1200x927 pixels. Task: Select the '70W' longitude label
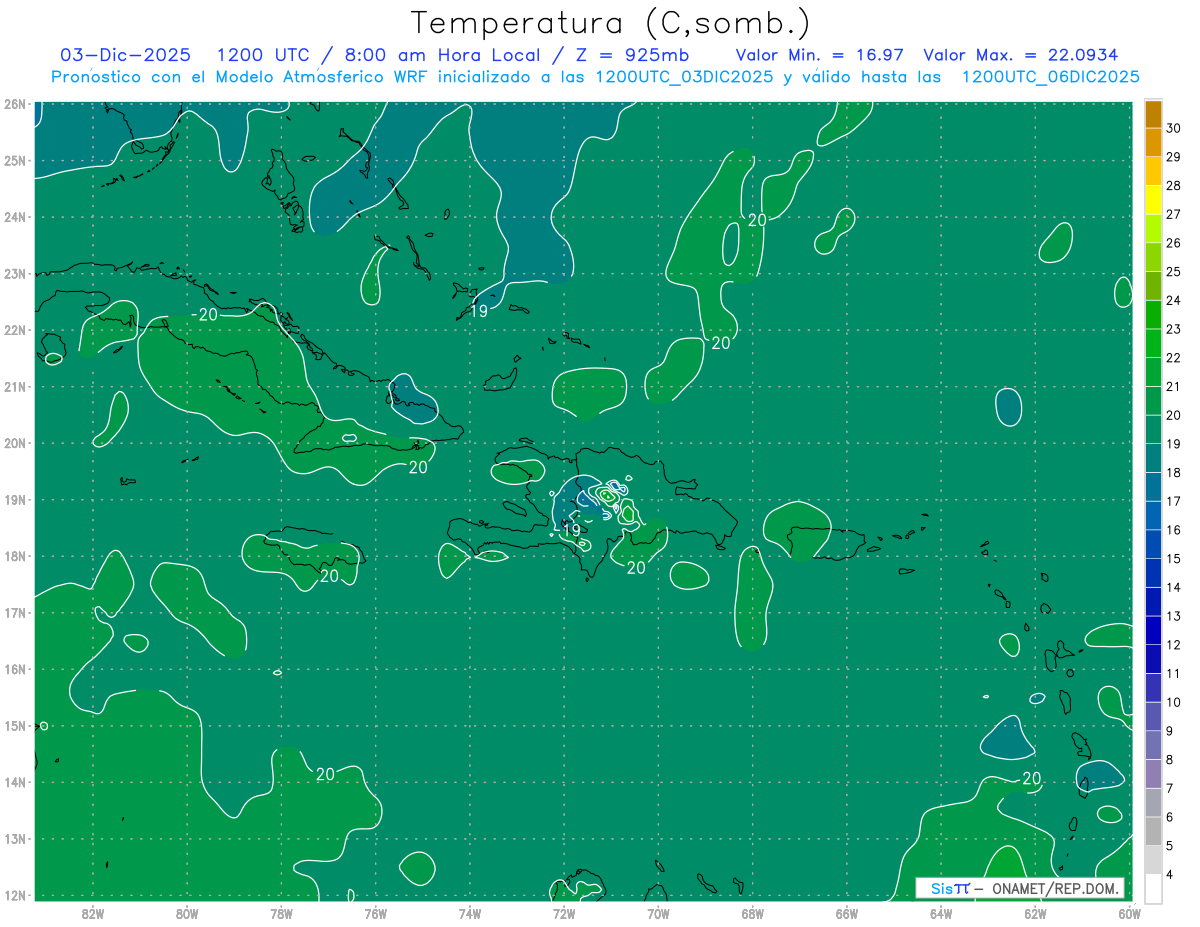(x=658, y=913)
